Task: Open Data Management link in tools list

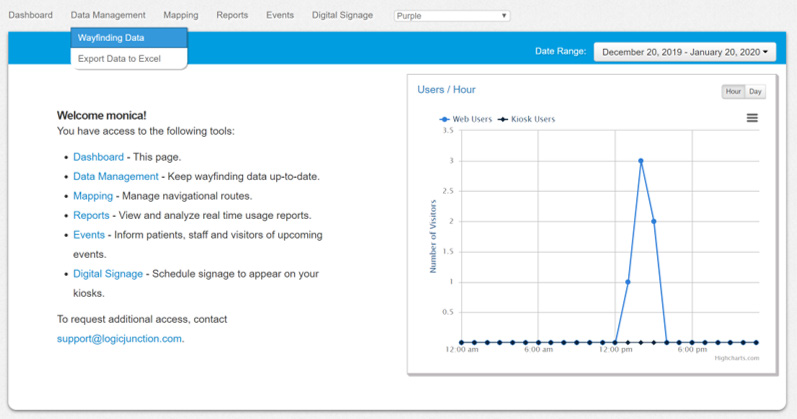Action: tap(116, 176)
